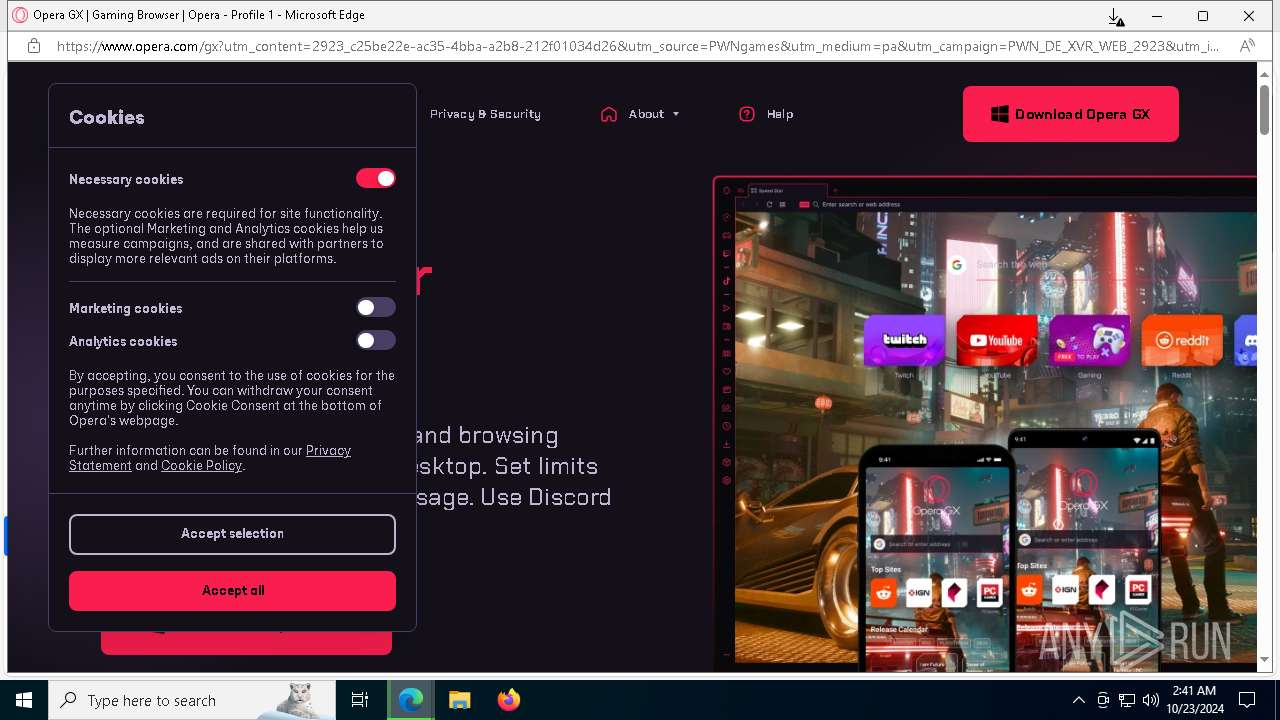Click the Help question mark icon
Screen dimensions: 1280x720
click(x=747, y=114)
